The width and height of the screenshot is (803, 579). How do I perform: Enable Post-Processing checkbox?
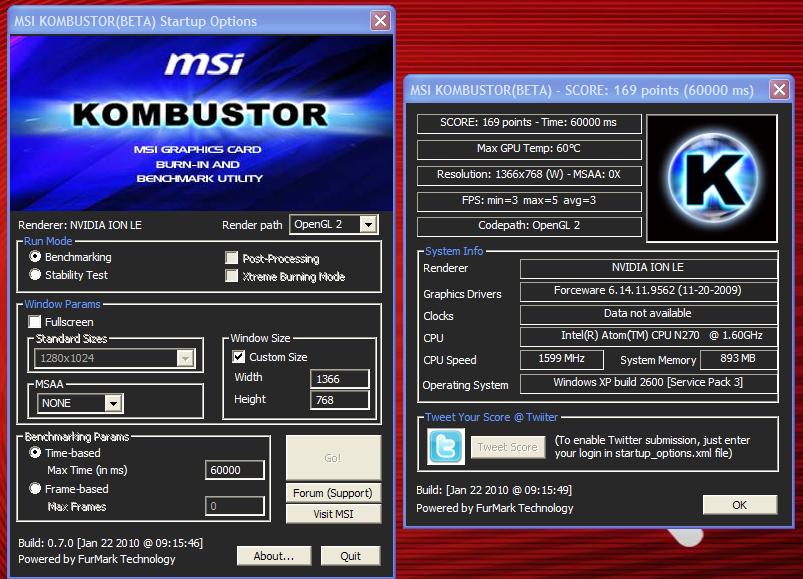[x=231, y=258]
